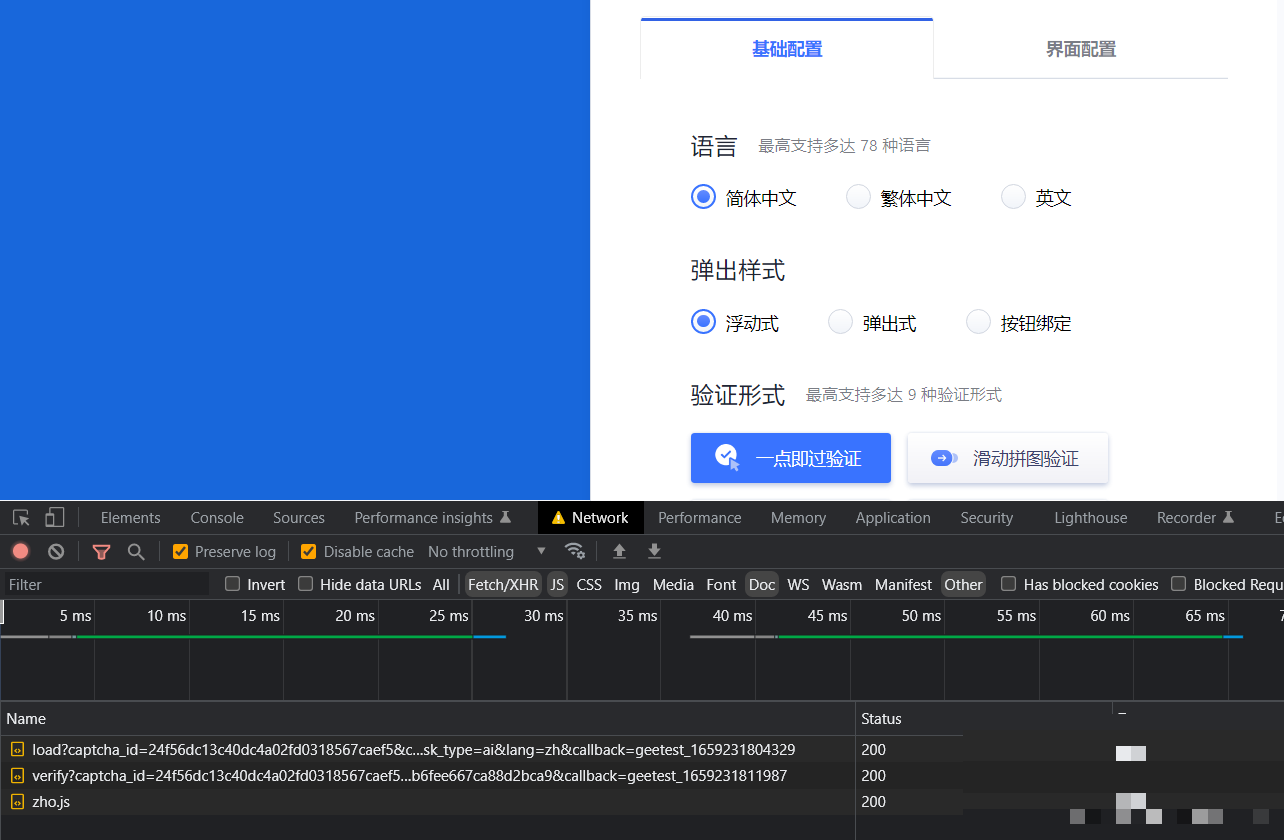1284x840 pixels.
Task: Export HAR file using download icon
Action: pos(654,551)
